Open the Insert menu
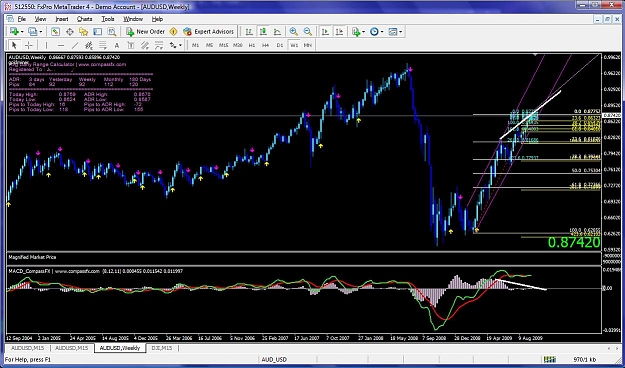The height and width of the screenshot is (368, 625). coord(61,19)
